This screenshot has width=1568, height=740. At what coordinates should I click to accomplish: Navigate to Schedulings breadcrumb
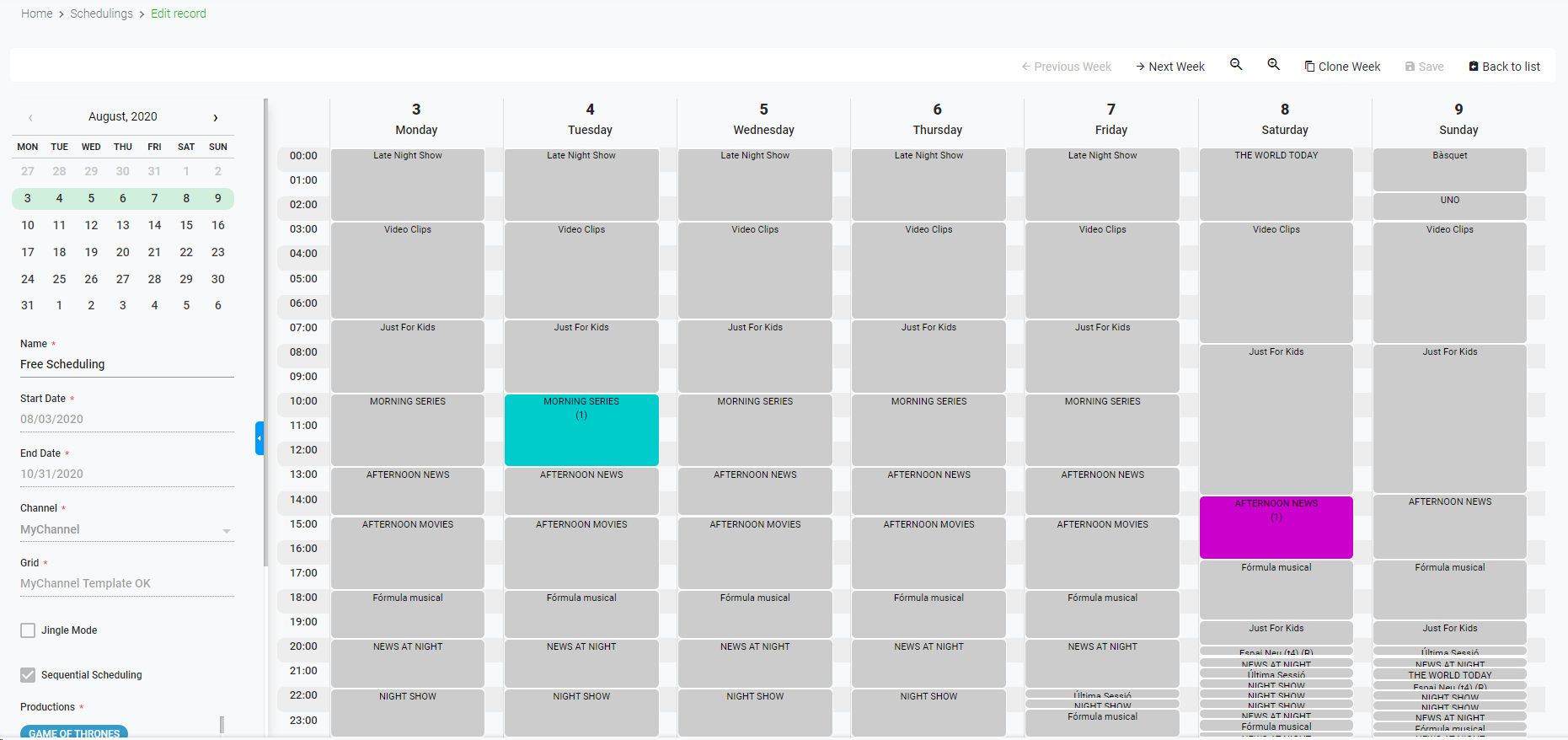pos(101,13)
